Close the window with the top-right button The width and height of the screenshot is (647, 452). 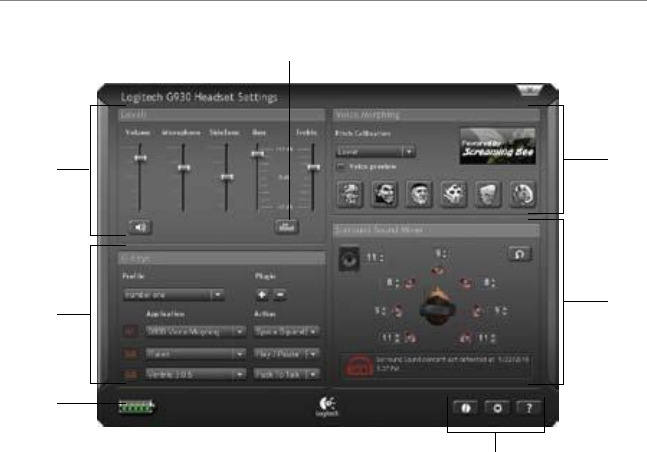(x=529, y=90)
